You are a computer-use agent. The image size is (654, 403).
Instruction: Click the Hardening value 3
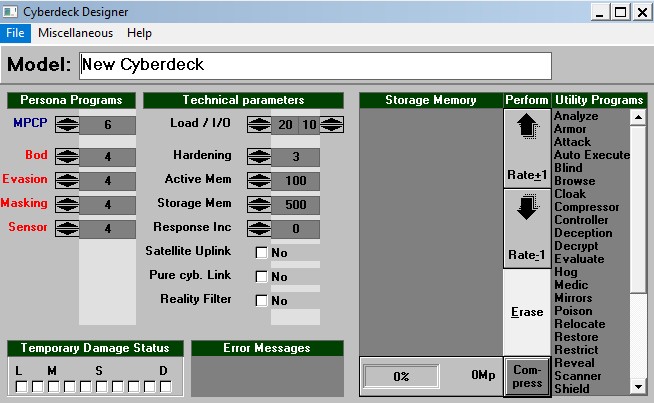(x=296, y=156)
